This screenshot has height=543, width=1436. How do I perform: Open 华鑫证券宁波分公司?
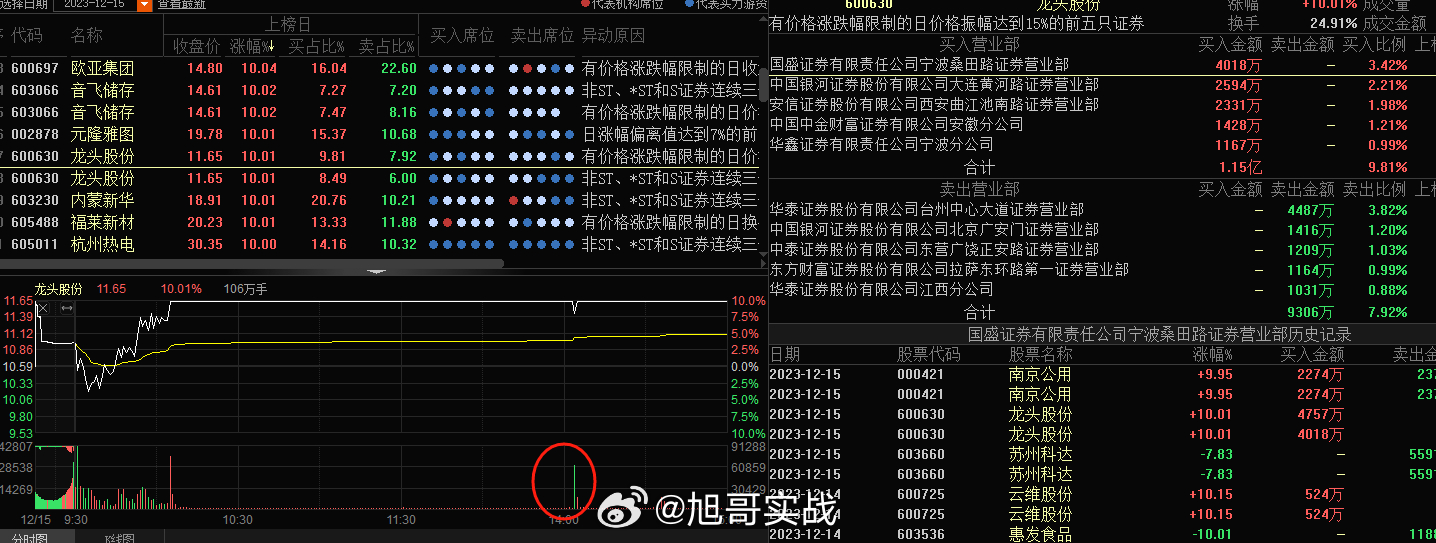click(882, 146)
